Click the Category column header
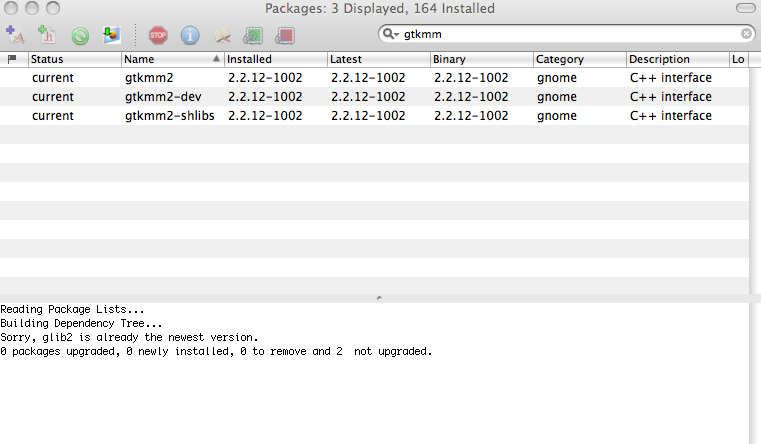Image resolution: width=761 pixels, height=444 pixels. [x=578, y=59]
